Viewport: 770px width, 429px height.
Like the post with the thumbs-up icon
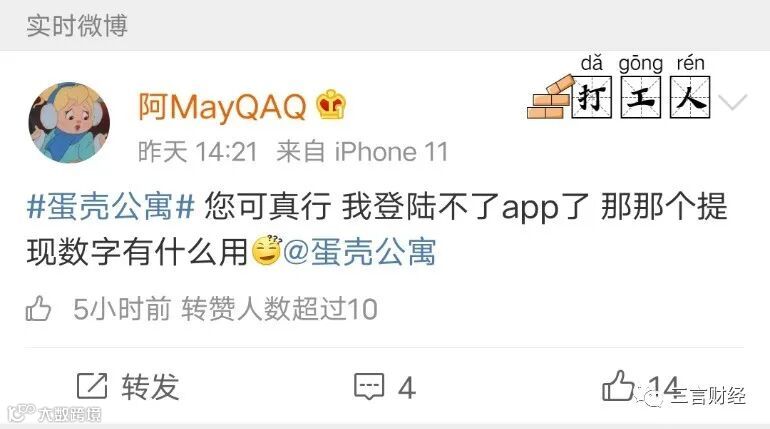pyautogui.click(x=619, y=386)
